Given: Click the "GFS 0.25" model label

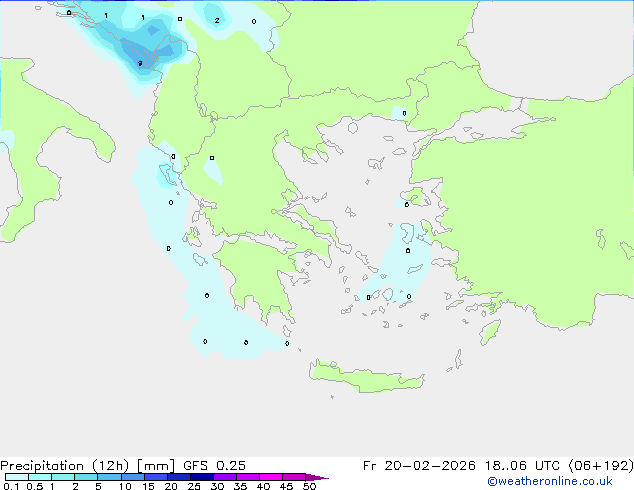Looking at the screenshot, I should click(x=214, y=466).
